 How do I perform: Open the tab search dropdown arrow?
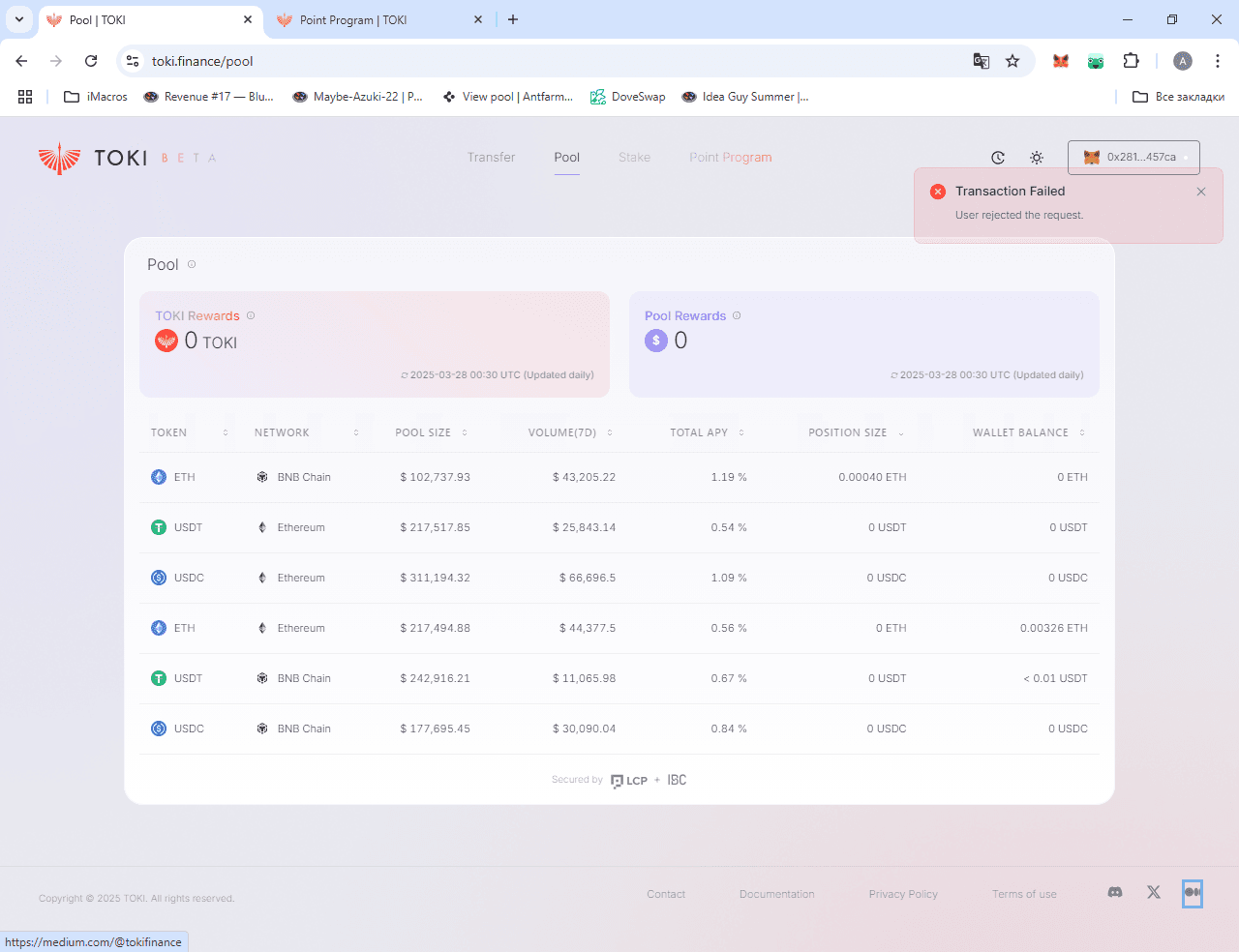[x=19, y=19]
